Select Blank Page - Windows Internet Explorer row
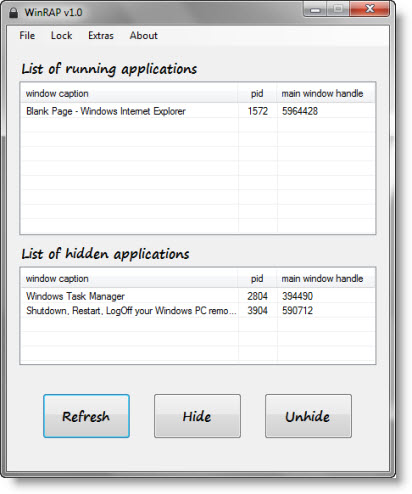The height and width of the screenshot is (494, 412). (198, 111)
